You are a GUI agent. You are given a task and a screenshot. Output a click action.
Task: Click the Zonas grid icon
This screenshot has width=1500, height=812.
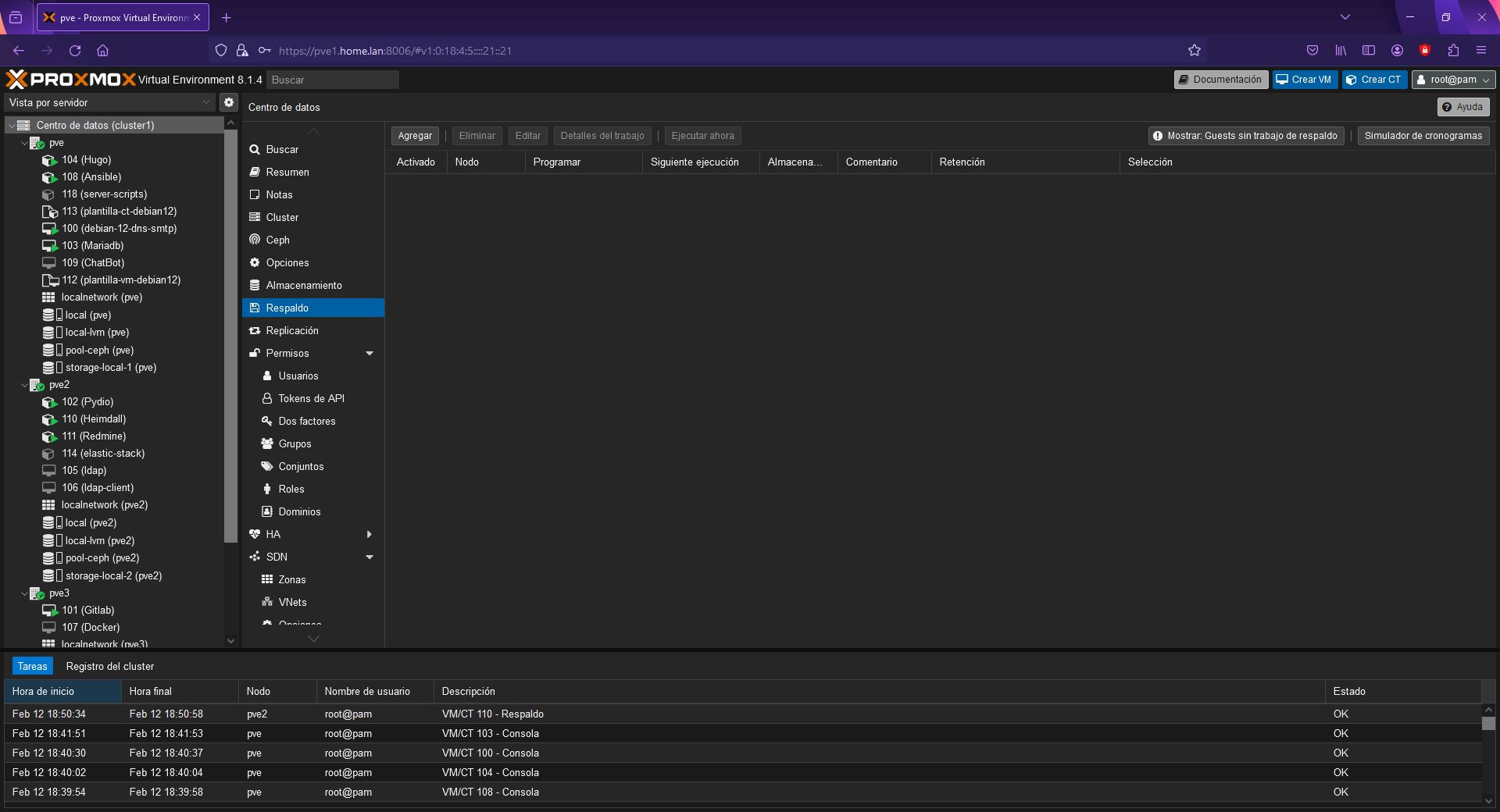[267, 579]
